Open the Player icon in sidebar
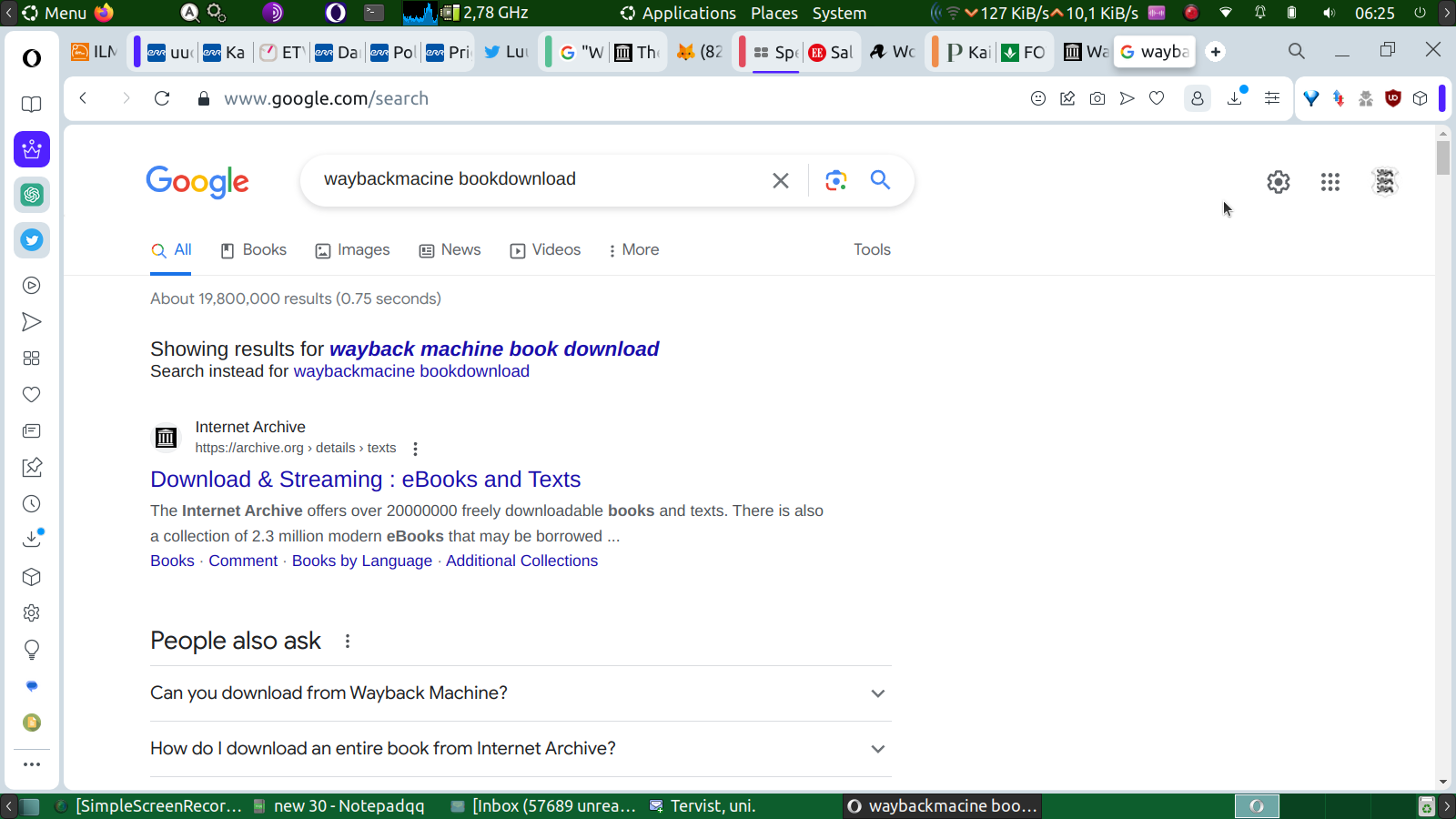The image size is (1456, 819). (x=32, y=286)
